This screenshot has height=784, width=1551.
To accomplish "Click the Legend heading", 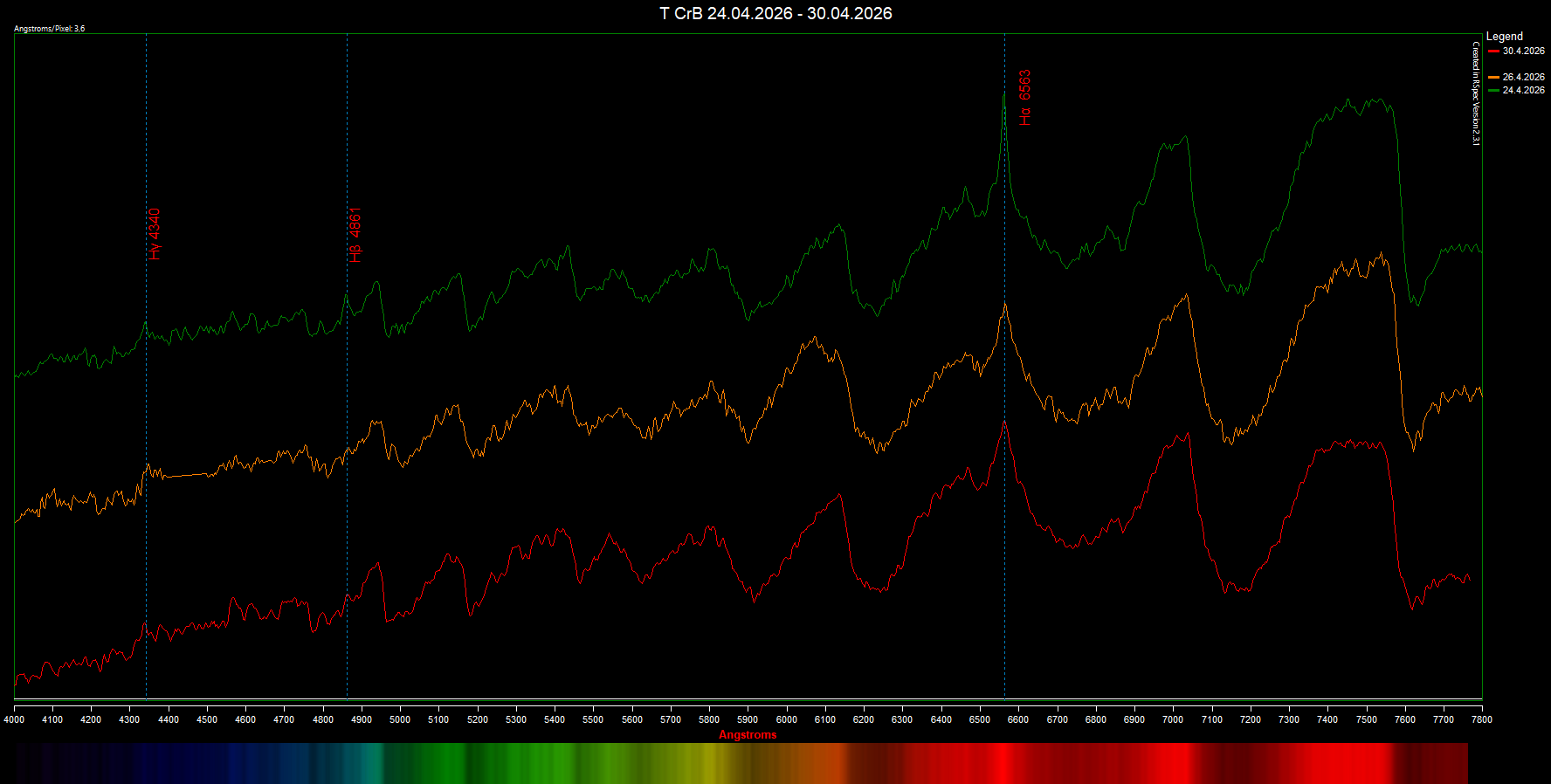I will [x=1504, y=37].
